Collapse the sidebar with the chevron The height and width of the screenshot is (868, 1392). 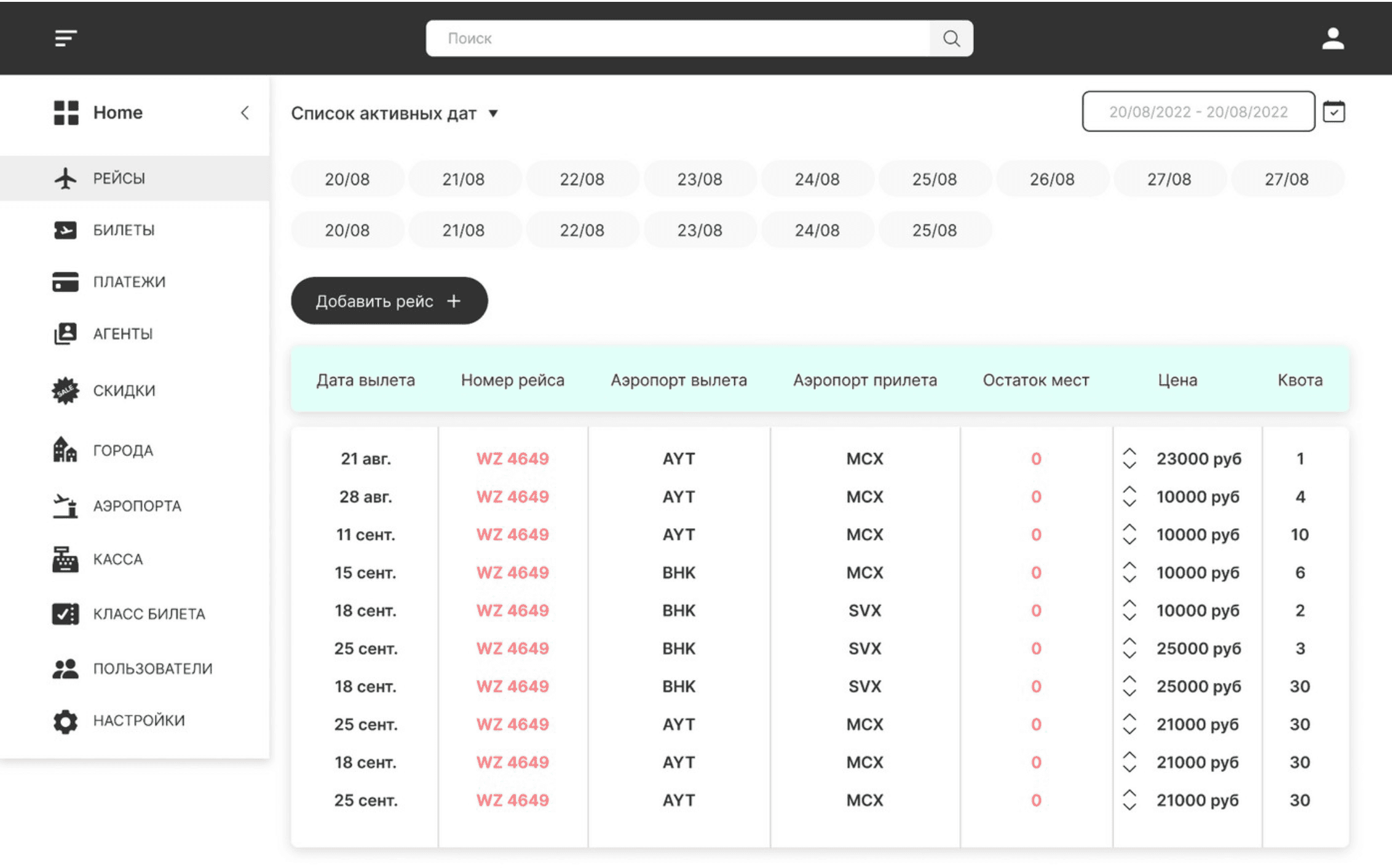(x=245, y=112)
